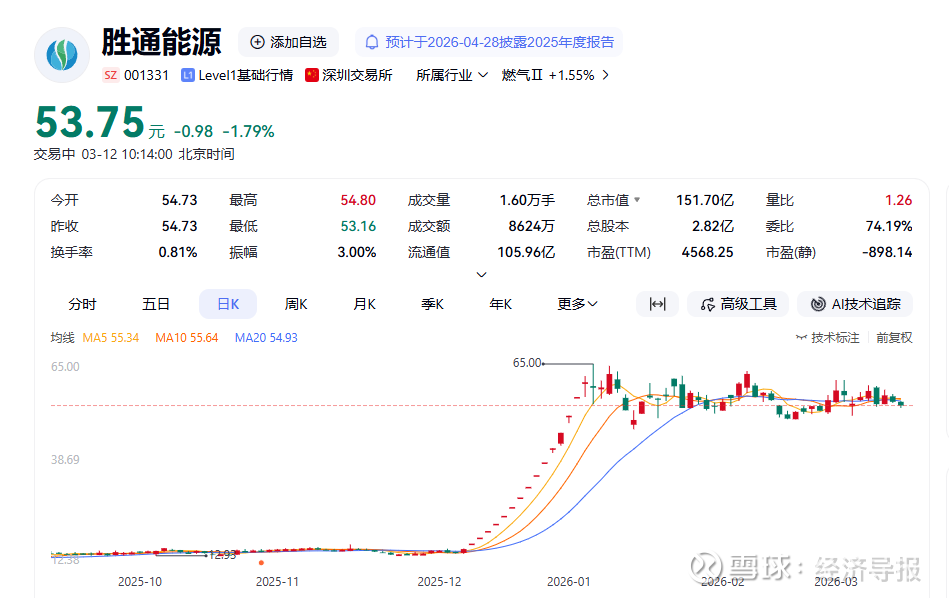Screen dimensions: 949x598
Task: Click the 均线 label
Action: click(62, 338)
